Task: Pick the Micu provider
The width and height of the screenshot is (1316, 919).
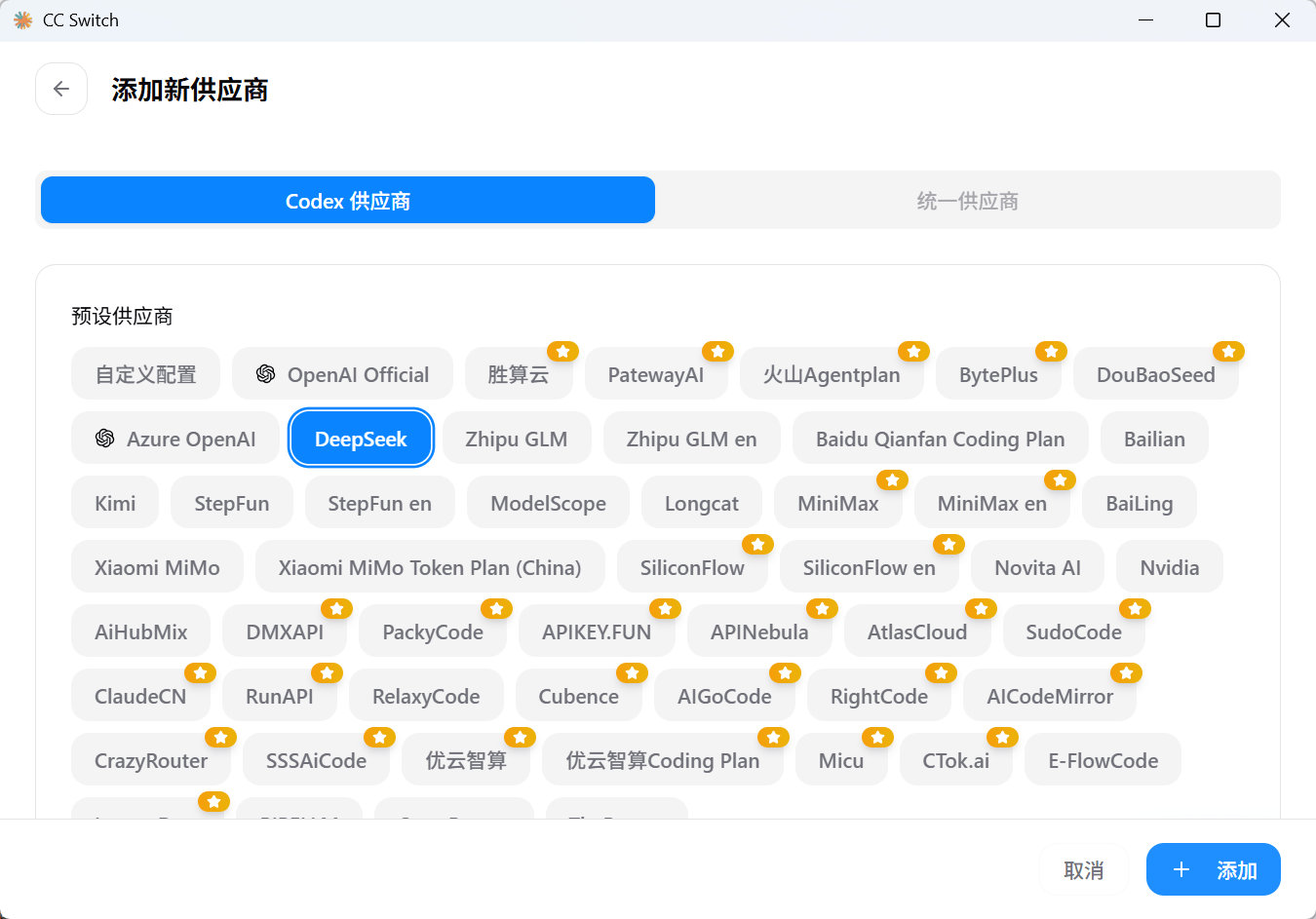Action: pos(841,760)
